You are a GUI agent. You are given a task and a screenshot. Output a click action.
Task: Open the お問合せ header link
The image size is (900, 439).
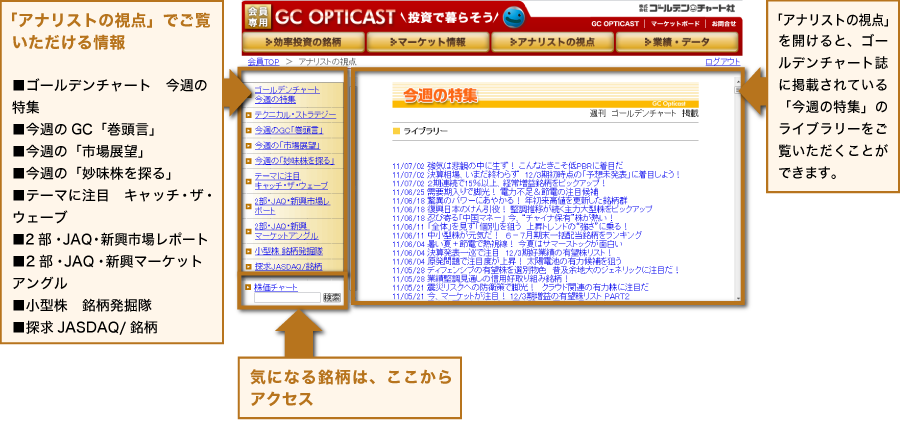point(723,24)
